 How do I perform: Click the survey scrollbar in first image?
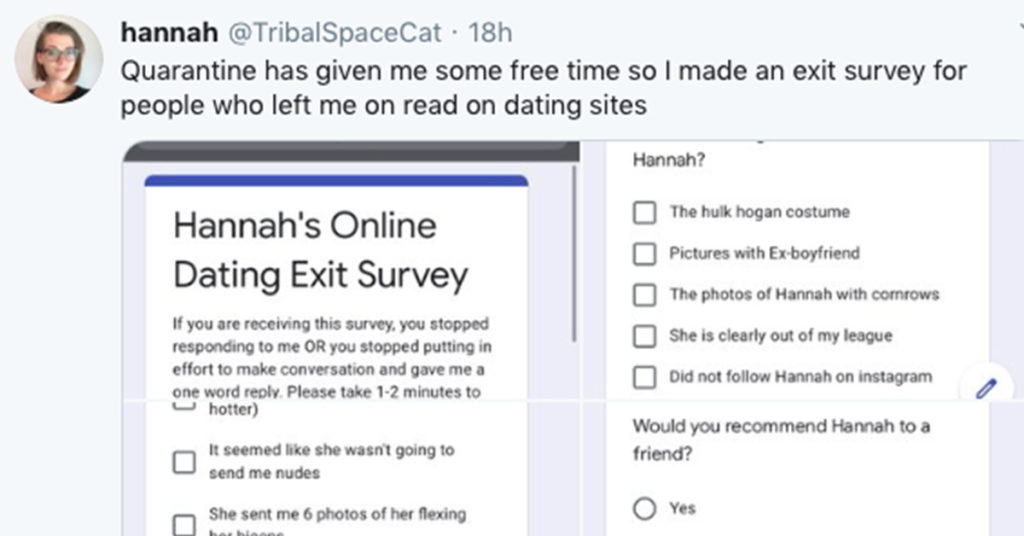pyautogui.click(x=575, y=253)
